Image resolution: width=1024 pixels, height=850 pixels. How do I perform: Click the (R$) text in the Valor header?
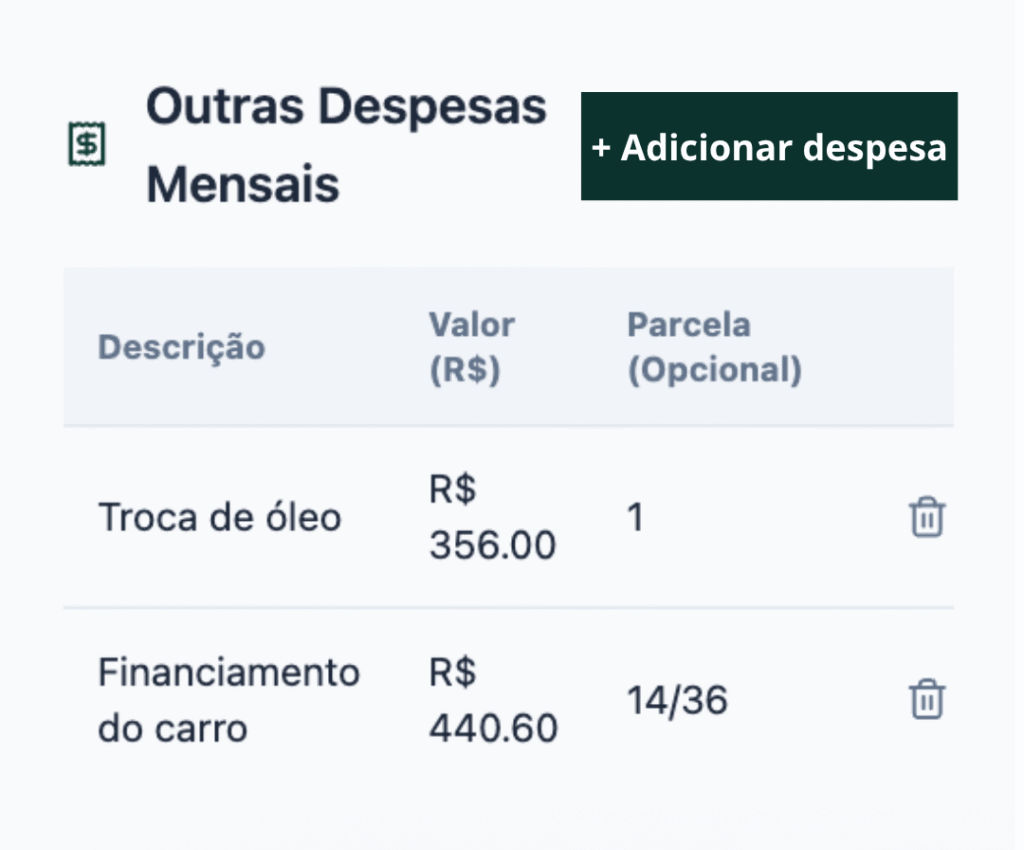tap(464, 370)
